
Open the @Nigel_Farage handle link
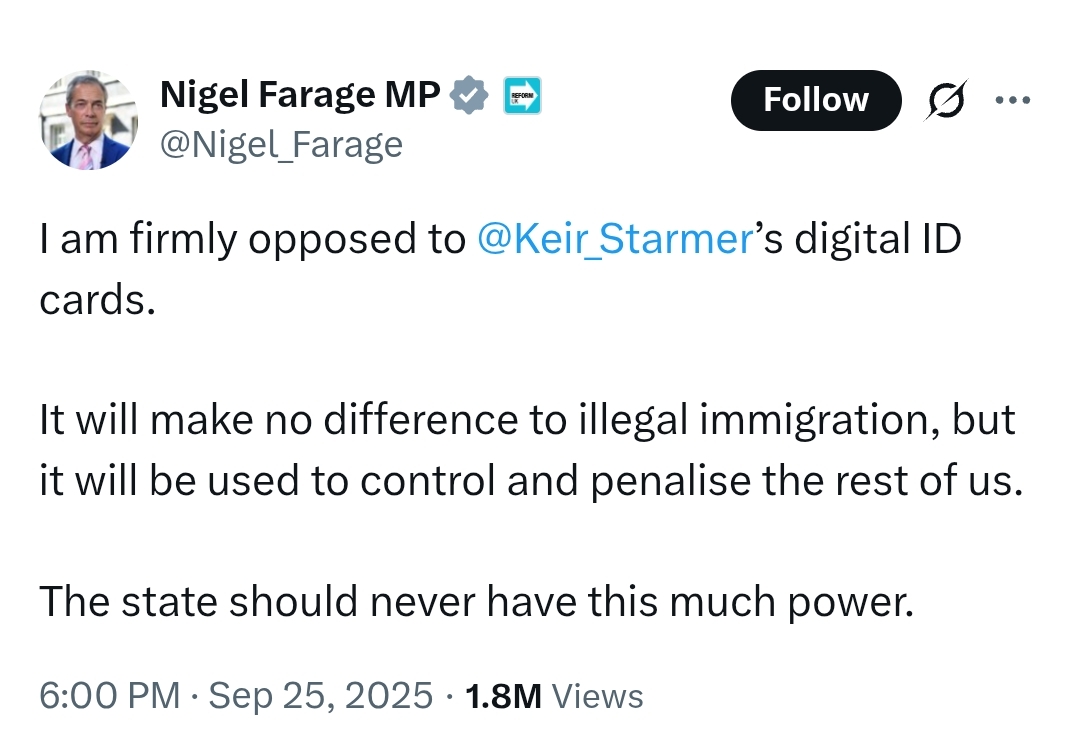[281, 145]
